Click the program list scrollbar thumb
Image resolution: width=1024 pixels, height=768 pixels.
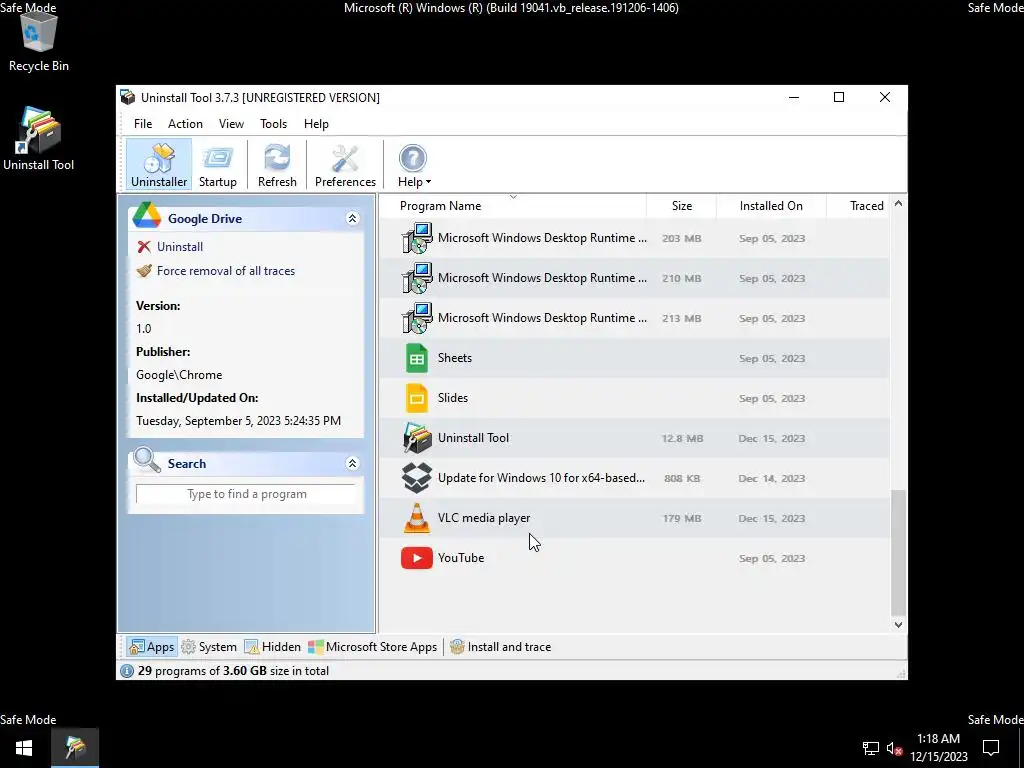899,552
